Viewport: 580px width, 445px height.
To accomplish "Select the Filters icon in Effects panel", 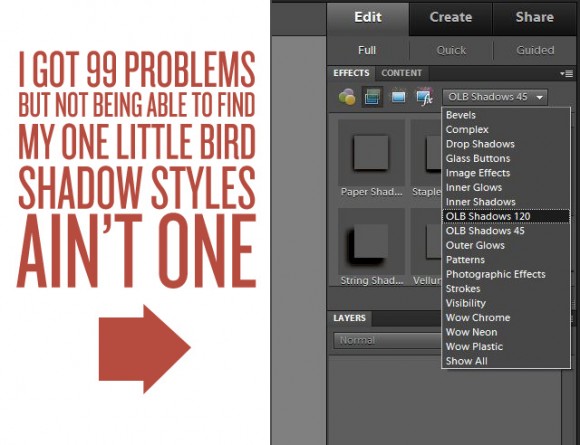I will 347,97.
